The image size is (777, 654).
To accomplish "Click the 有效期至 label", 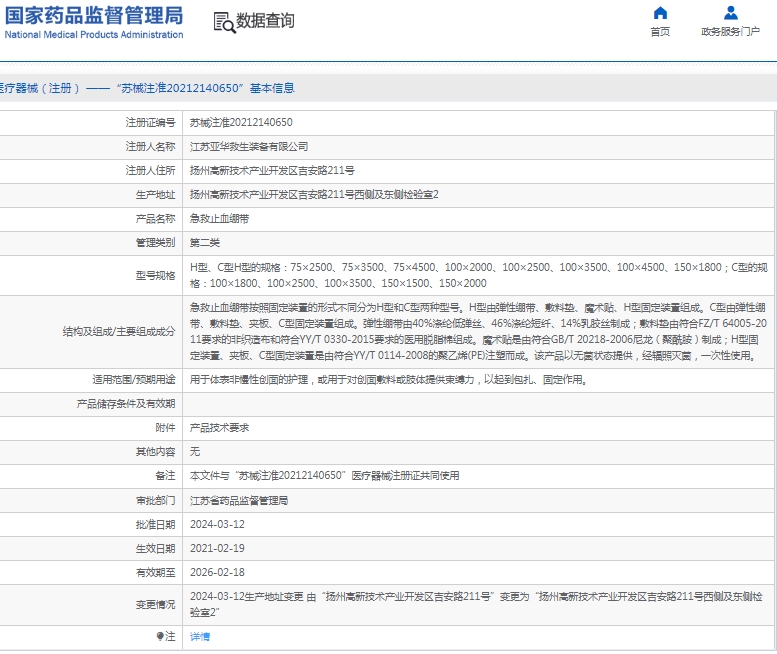I will click(x=156, y=572).
